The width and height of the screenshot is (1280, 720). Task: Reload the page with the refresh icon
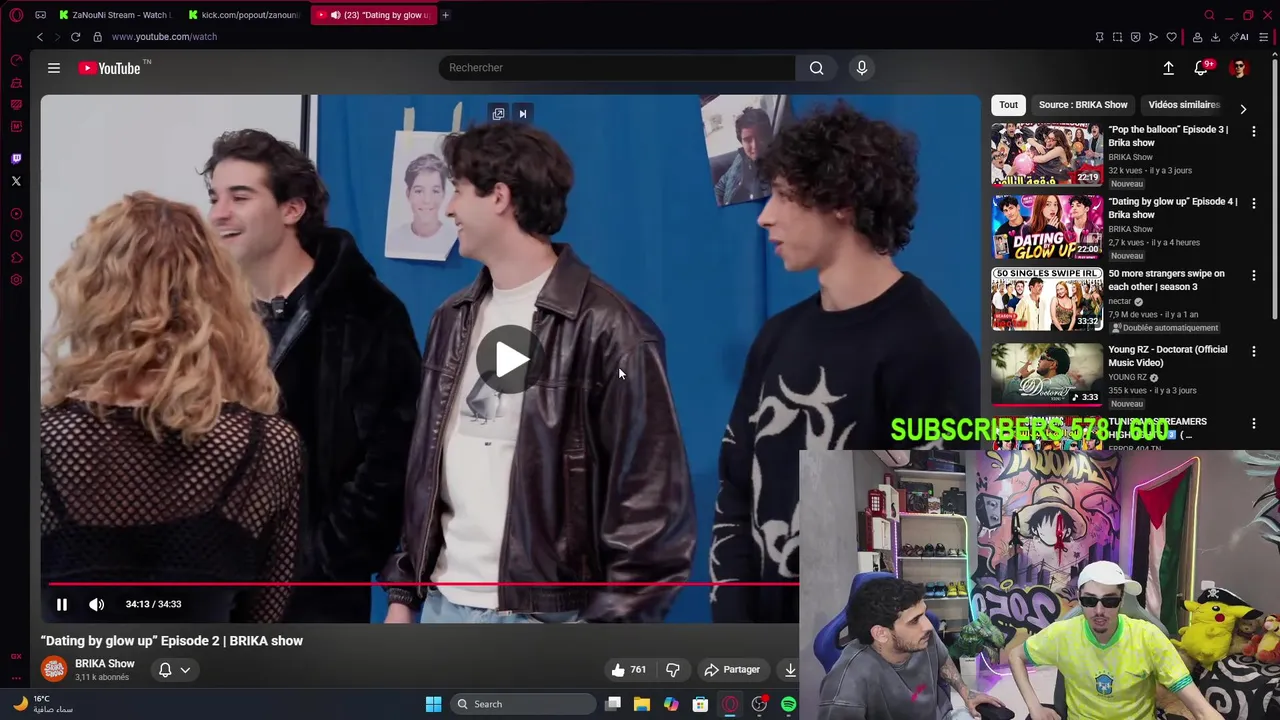click(75, 37)
